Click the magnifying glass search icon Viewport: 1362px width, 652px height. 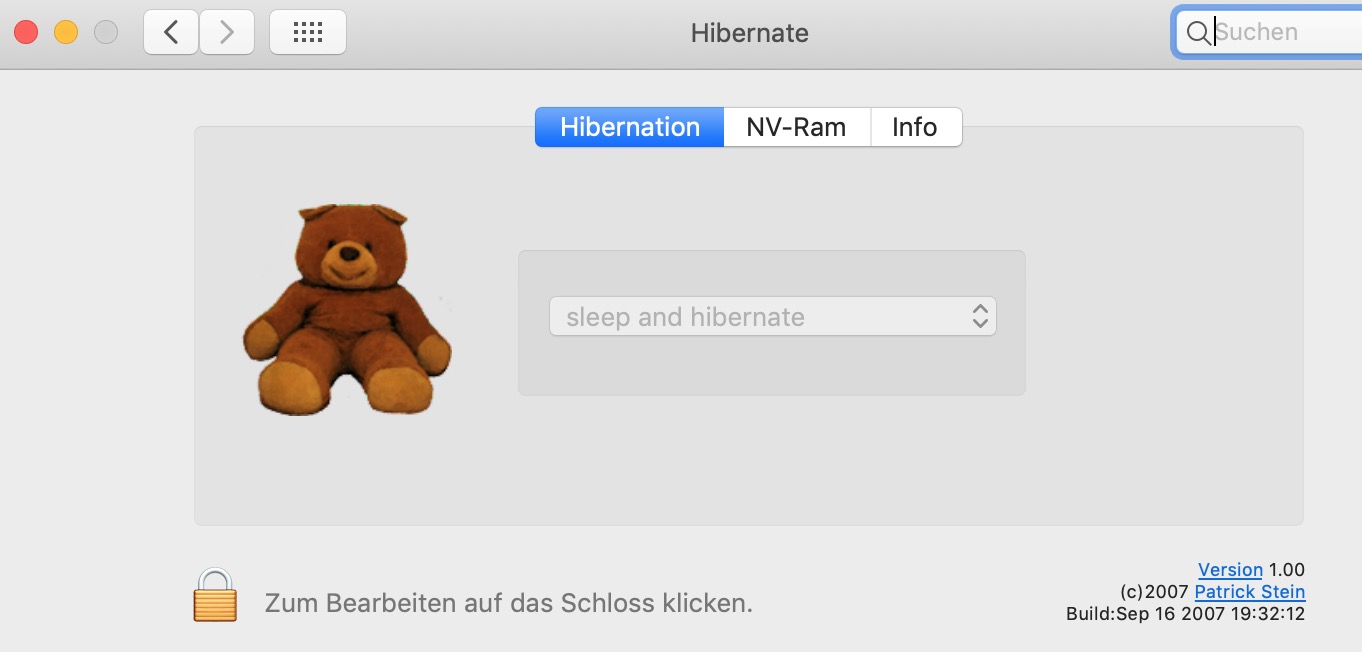pos(1197,32)
